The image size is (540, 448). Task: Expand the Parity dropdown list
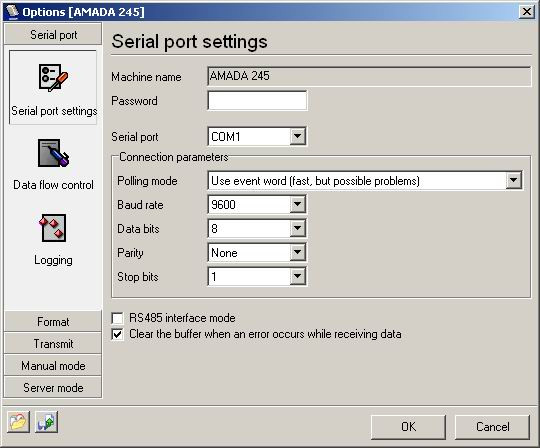(x=298, y=252)
